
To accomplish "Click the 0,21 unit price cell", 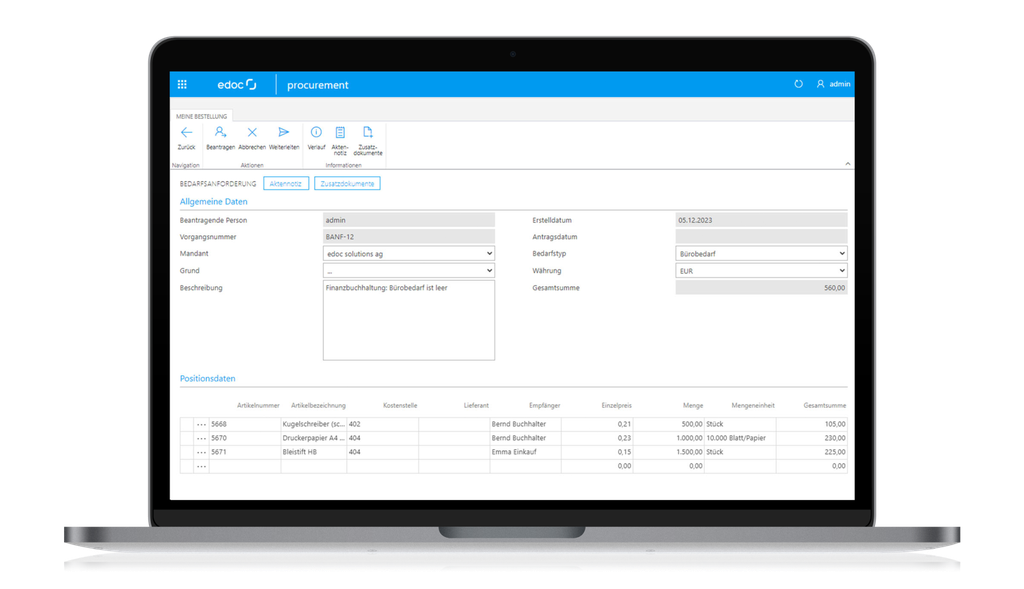I will 597,424.
